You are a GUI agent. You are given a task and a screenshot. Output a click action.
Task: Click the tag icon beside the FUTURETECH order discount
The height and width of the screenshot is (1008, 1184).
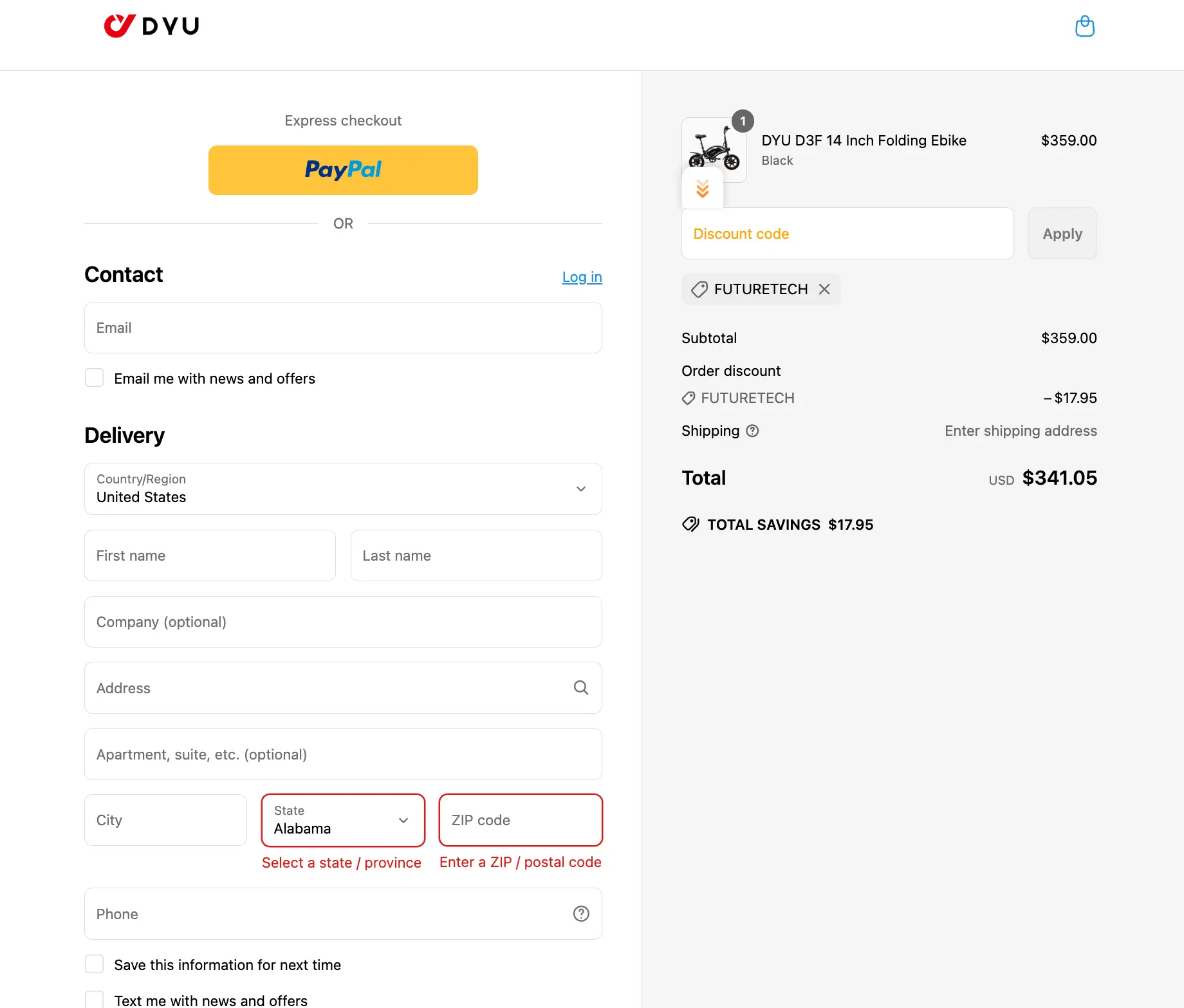[688, 398]
